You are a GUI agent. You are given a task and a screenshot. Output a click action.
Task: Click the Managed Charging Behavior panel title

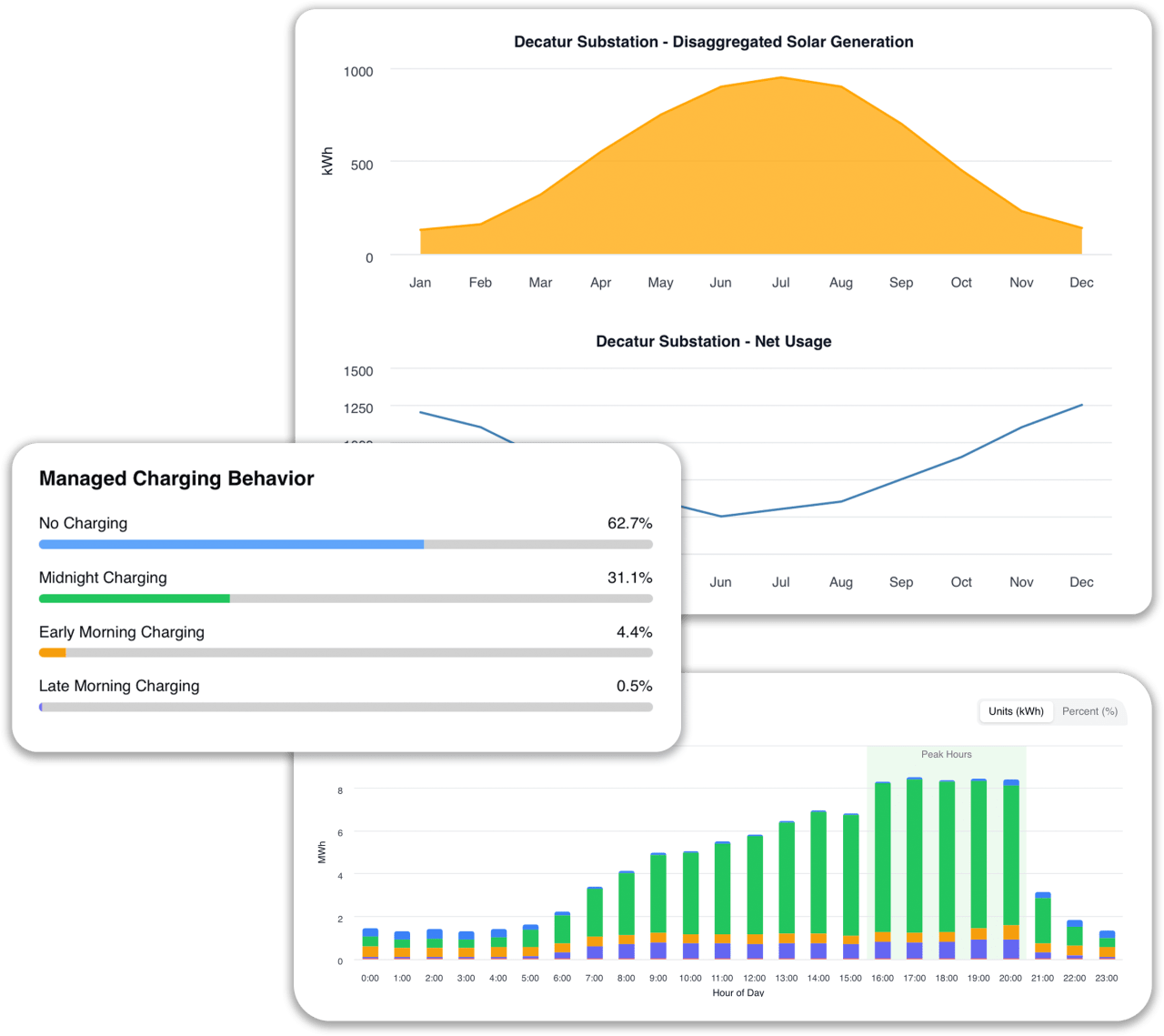[176, 478]
